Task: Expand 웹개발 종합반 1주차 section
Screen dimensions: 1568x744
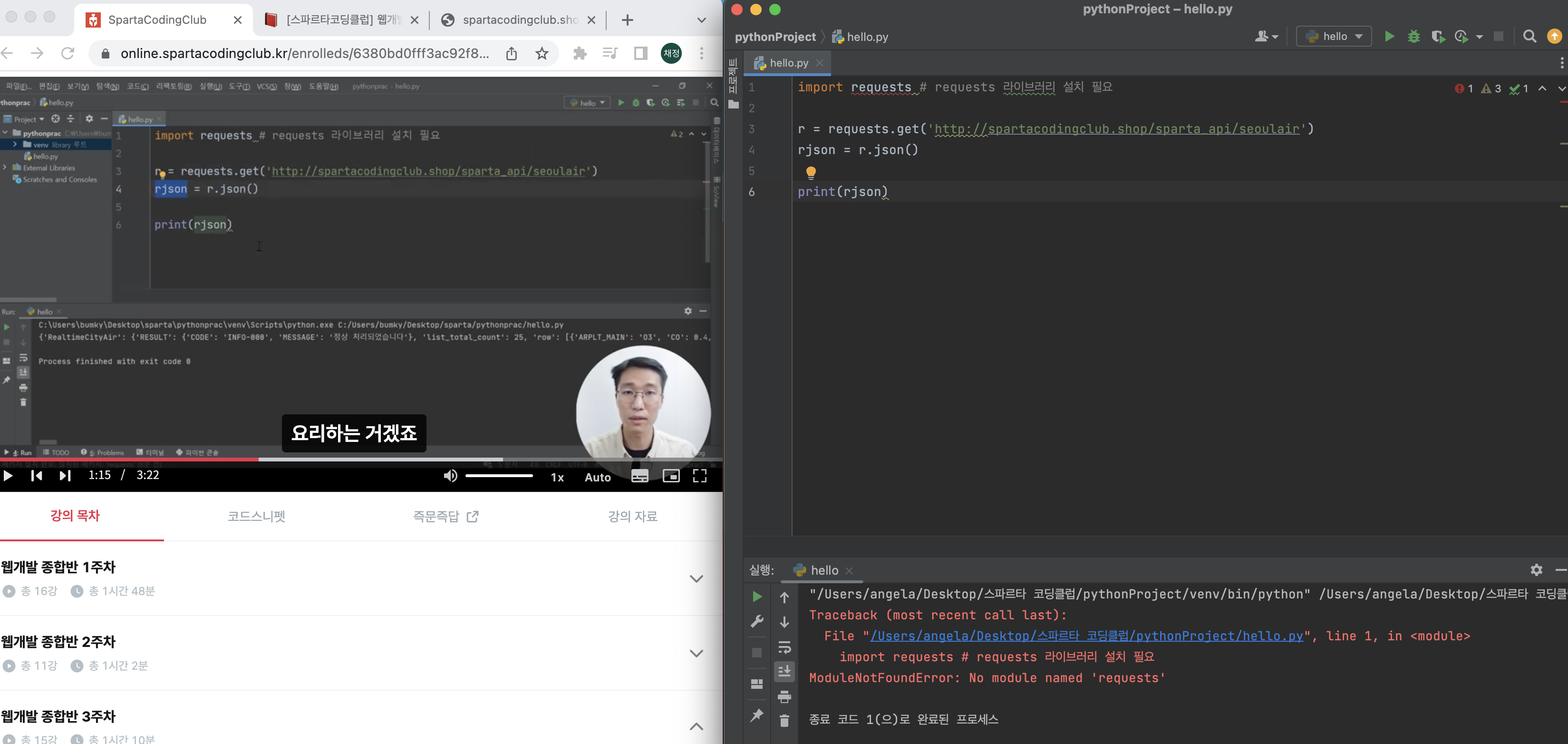Action: [697, 579]
